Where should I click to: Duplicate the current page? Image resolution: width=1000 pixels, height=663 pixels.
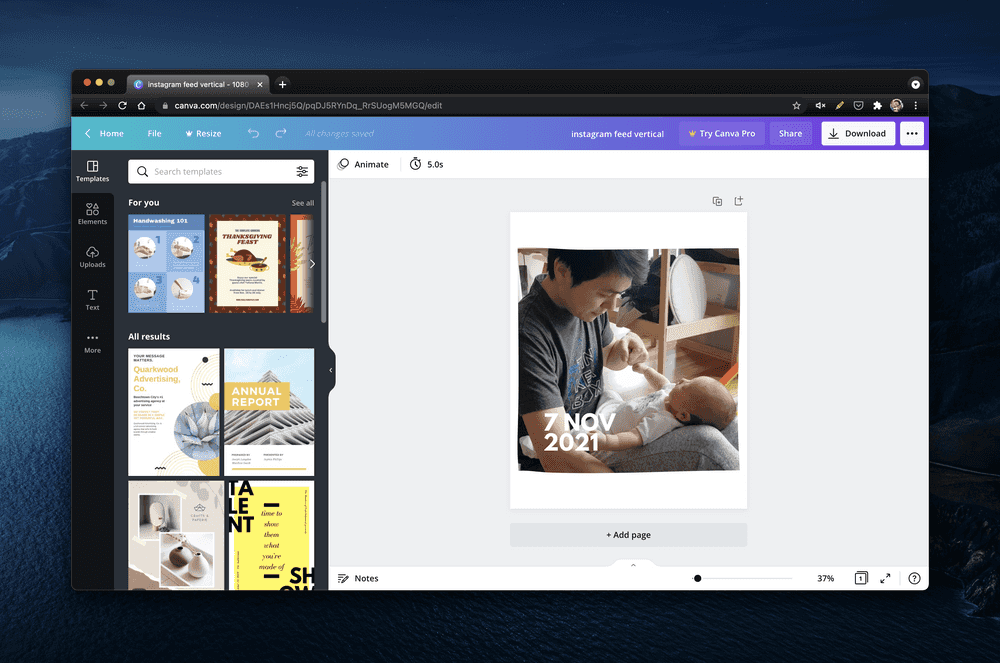click(x=717, y=201)
